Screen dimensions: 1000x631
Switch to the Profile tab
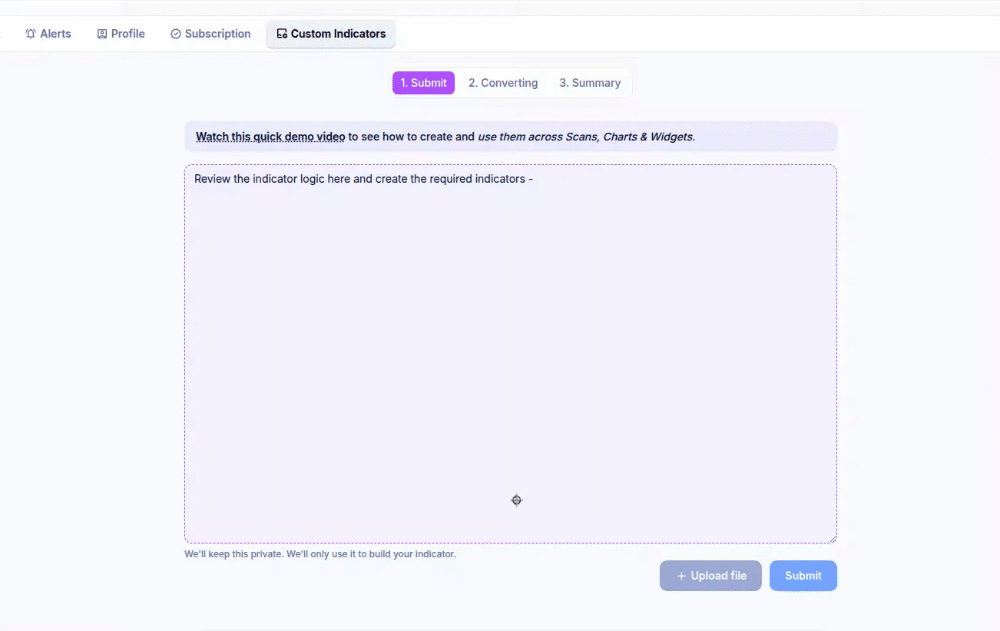(127, 34)
